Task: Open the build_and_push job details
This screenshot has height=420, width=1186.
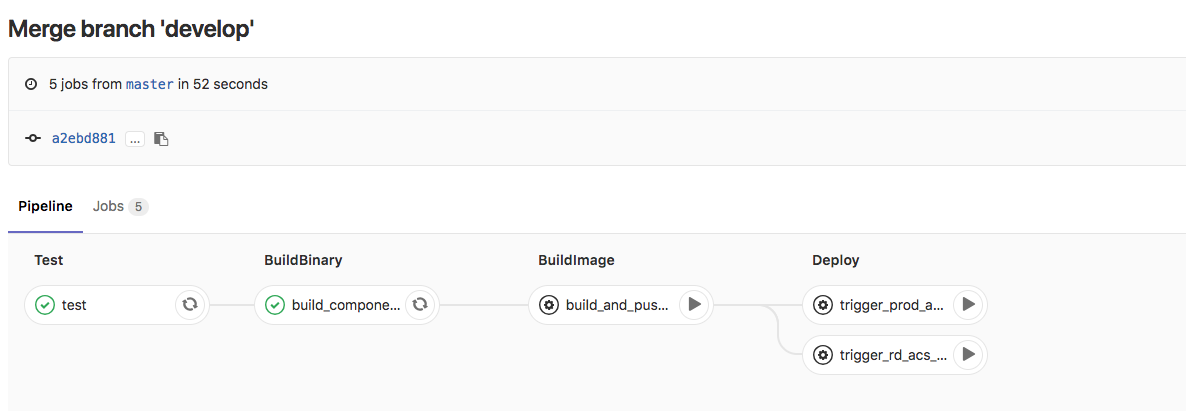Action: pyautogui.click(x=617, y=305)
